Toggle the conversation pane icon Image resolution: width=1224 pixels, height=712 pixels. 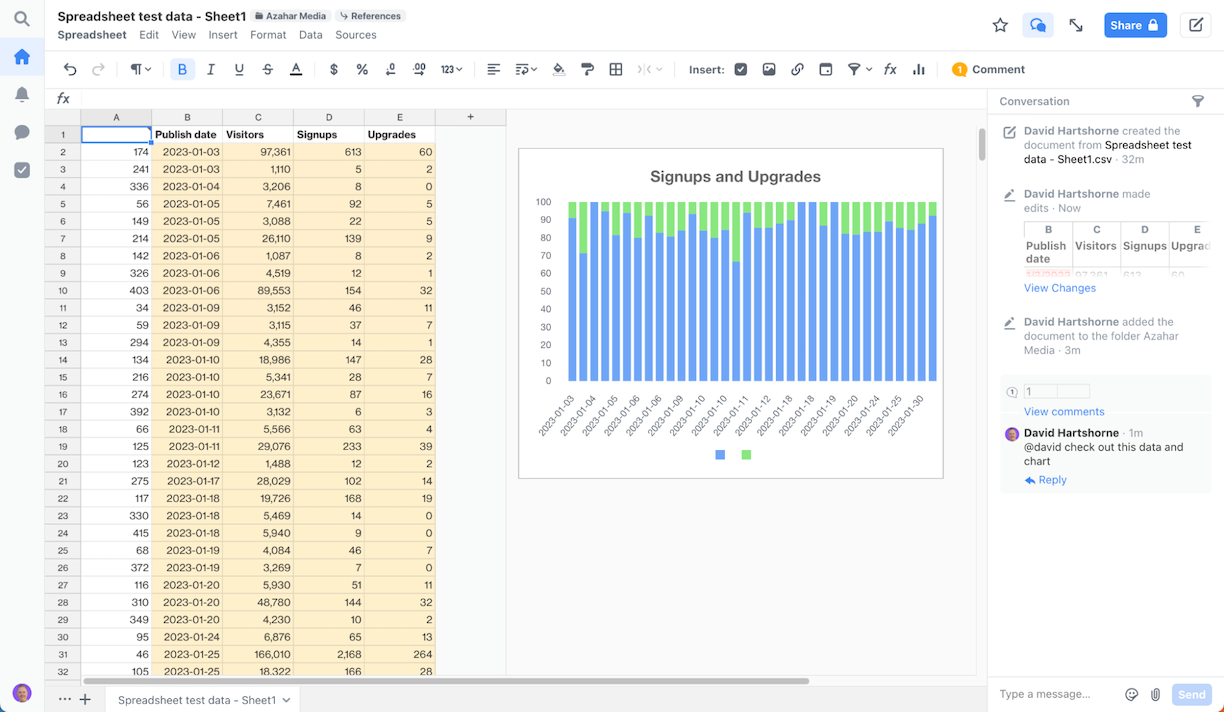(1038, 25)
